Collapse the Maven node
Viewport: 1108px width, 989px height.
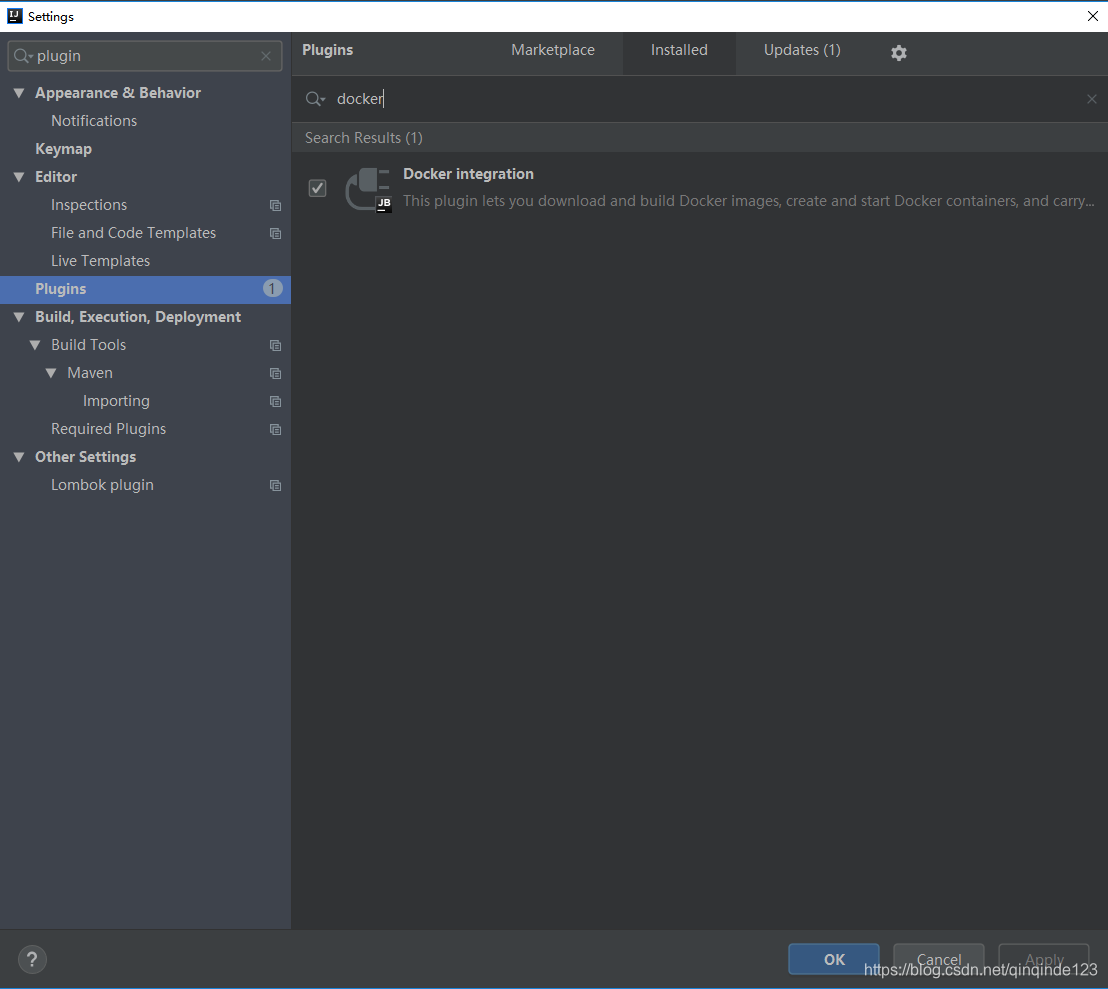(51, 373)
